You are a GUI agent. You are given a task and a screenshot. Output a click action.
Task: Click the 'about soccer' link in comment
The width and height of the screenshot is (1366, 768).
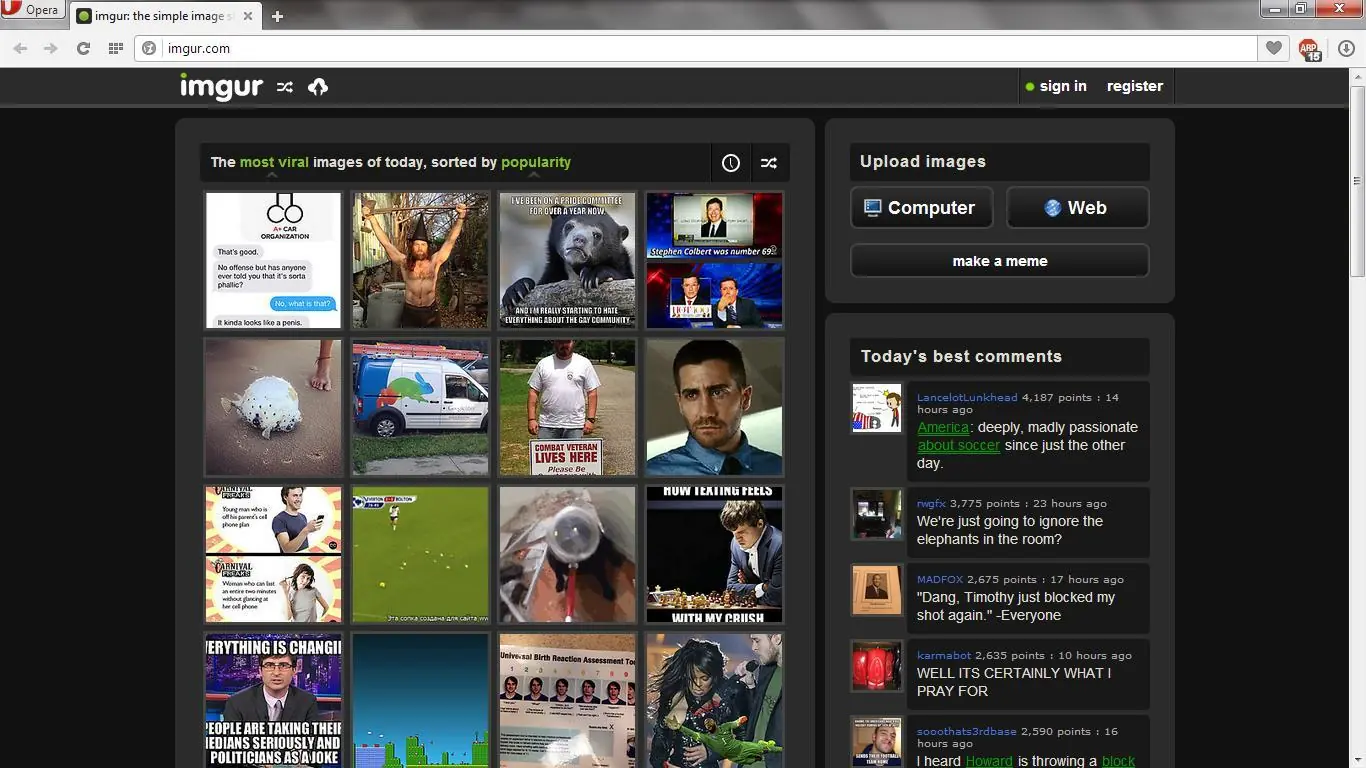point(958,445)
